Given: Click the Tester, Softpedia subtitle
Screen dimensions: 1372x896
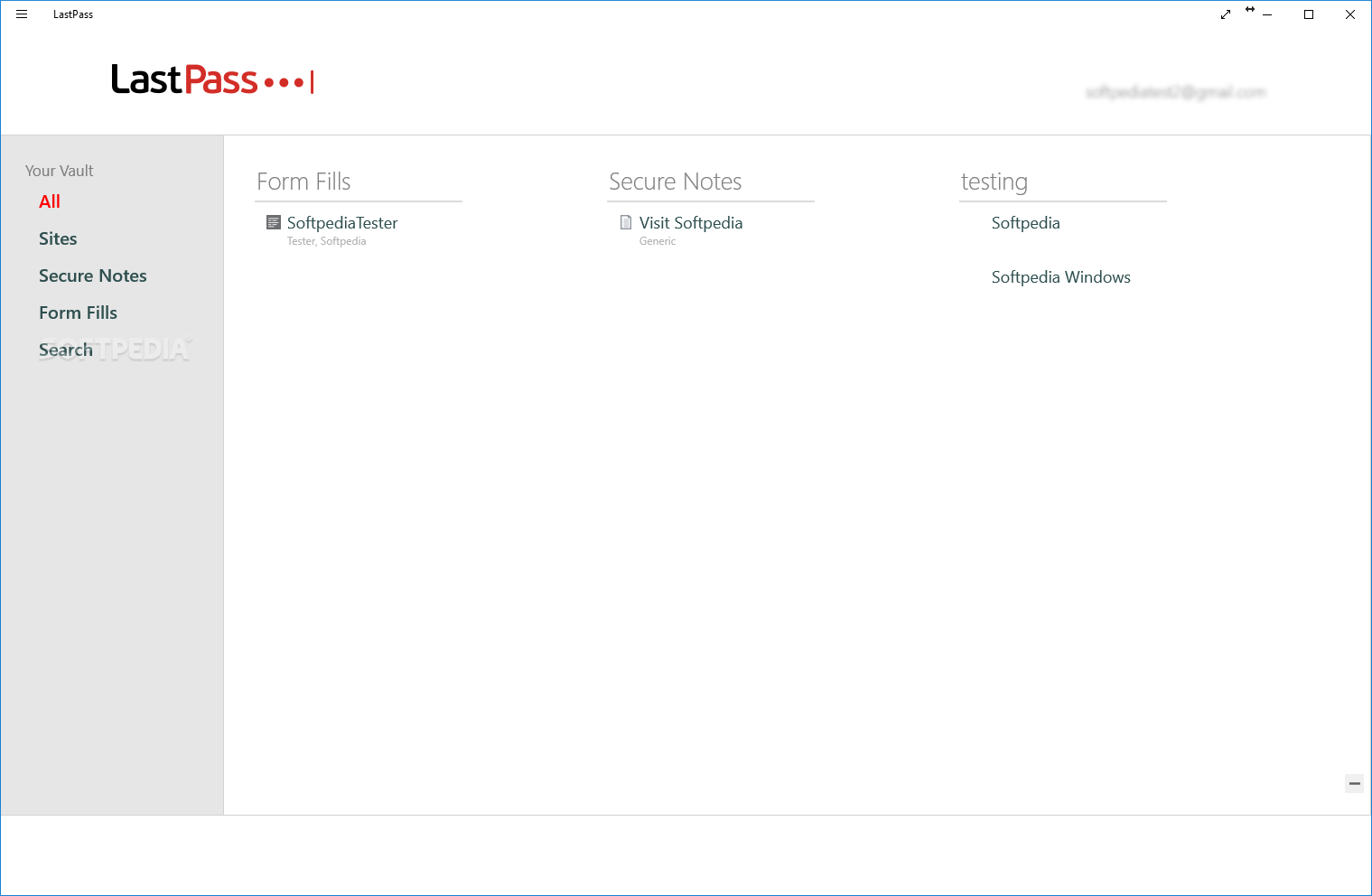Looking at the screenshot, I should (x=327, y=241).
